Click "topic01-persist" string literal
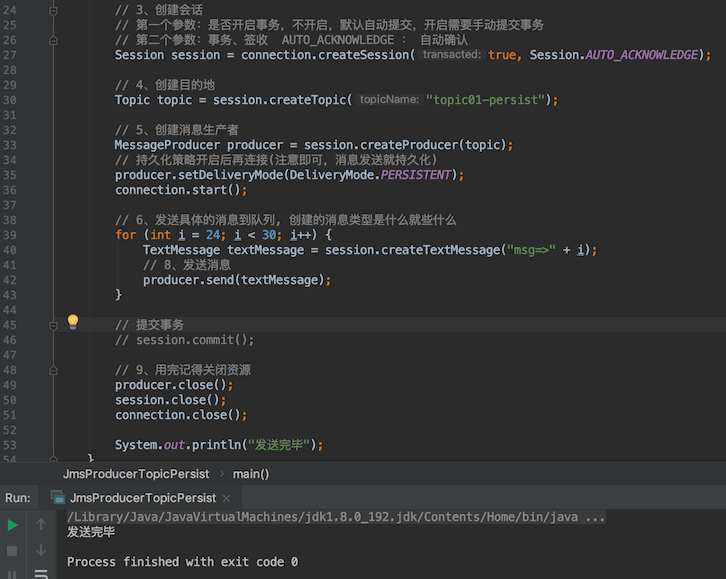Screen dimensions: 726x579 point(485,100)
